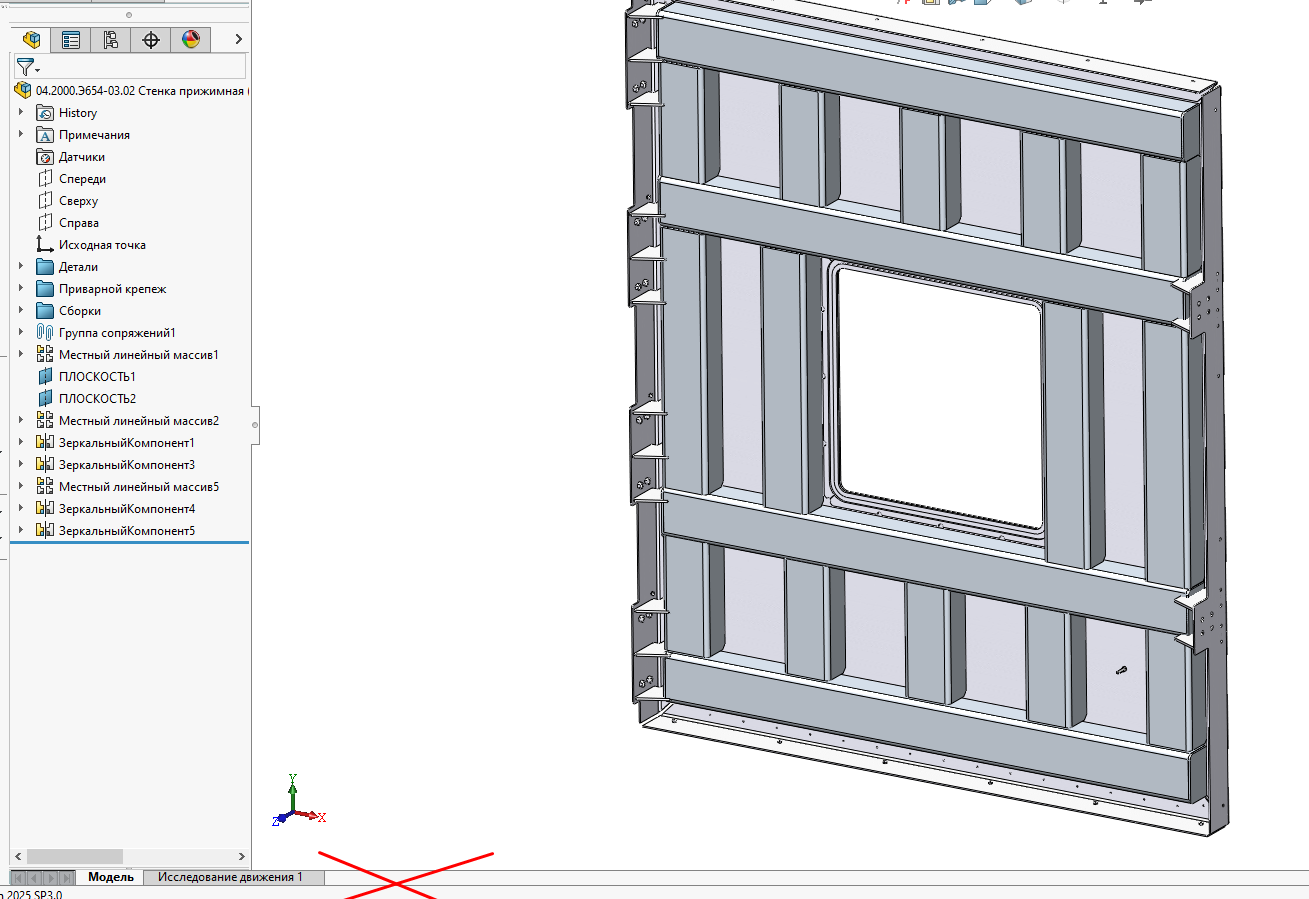Open the DisplayManager color ball tab
The width and height of the screenshot is (1309, 899).
click(x=191, y=40)
